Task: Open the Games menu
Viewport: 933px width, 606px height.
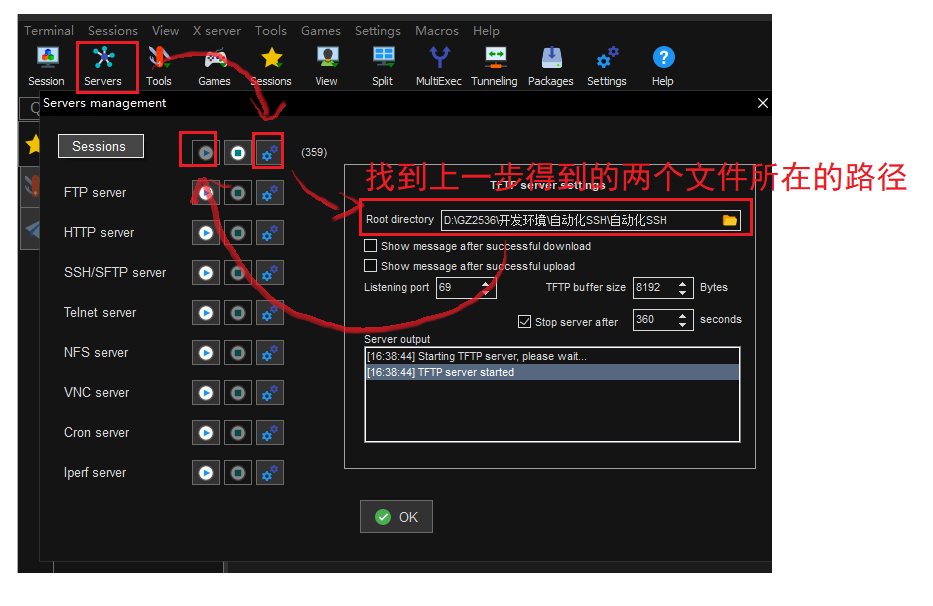Action: click(321, 30)
